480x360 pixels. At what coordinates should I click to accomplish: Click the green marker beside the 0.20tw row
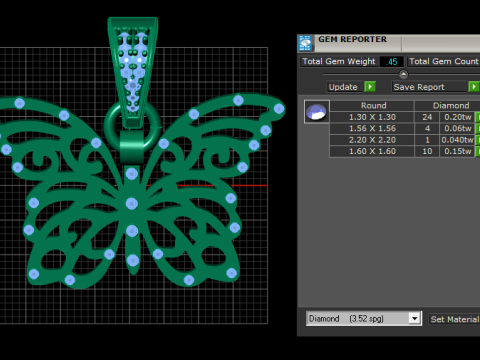click(x=478, y=117)
